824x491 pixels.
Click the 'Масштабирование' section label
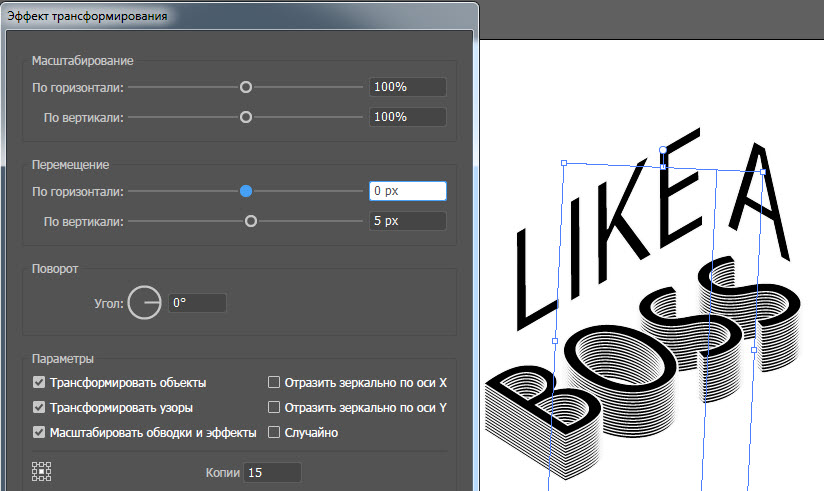(x=83, y=60)
